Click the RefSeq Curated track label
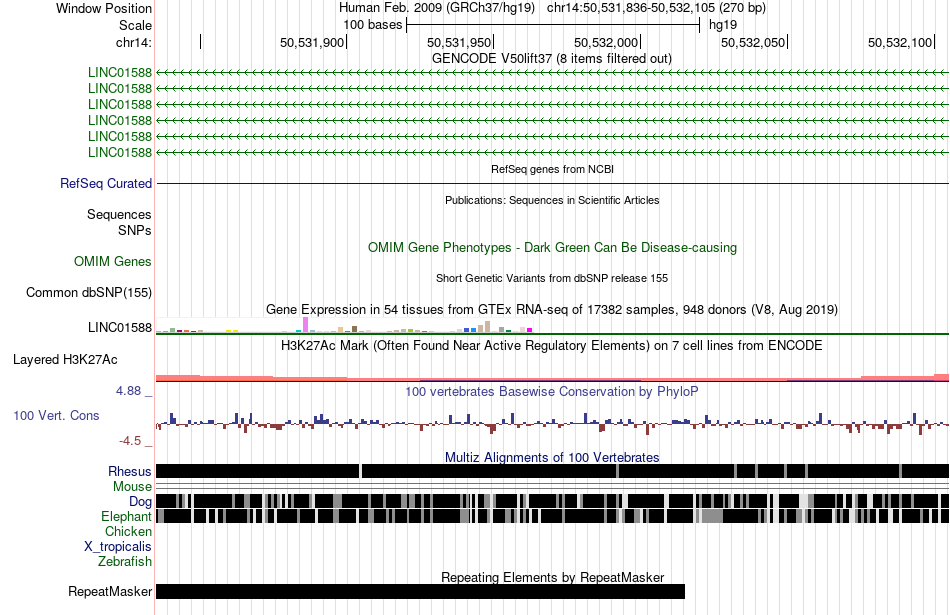 click(x=106, y=184)
